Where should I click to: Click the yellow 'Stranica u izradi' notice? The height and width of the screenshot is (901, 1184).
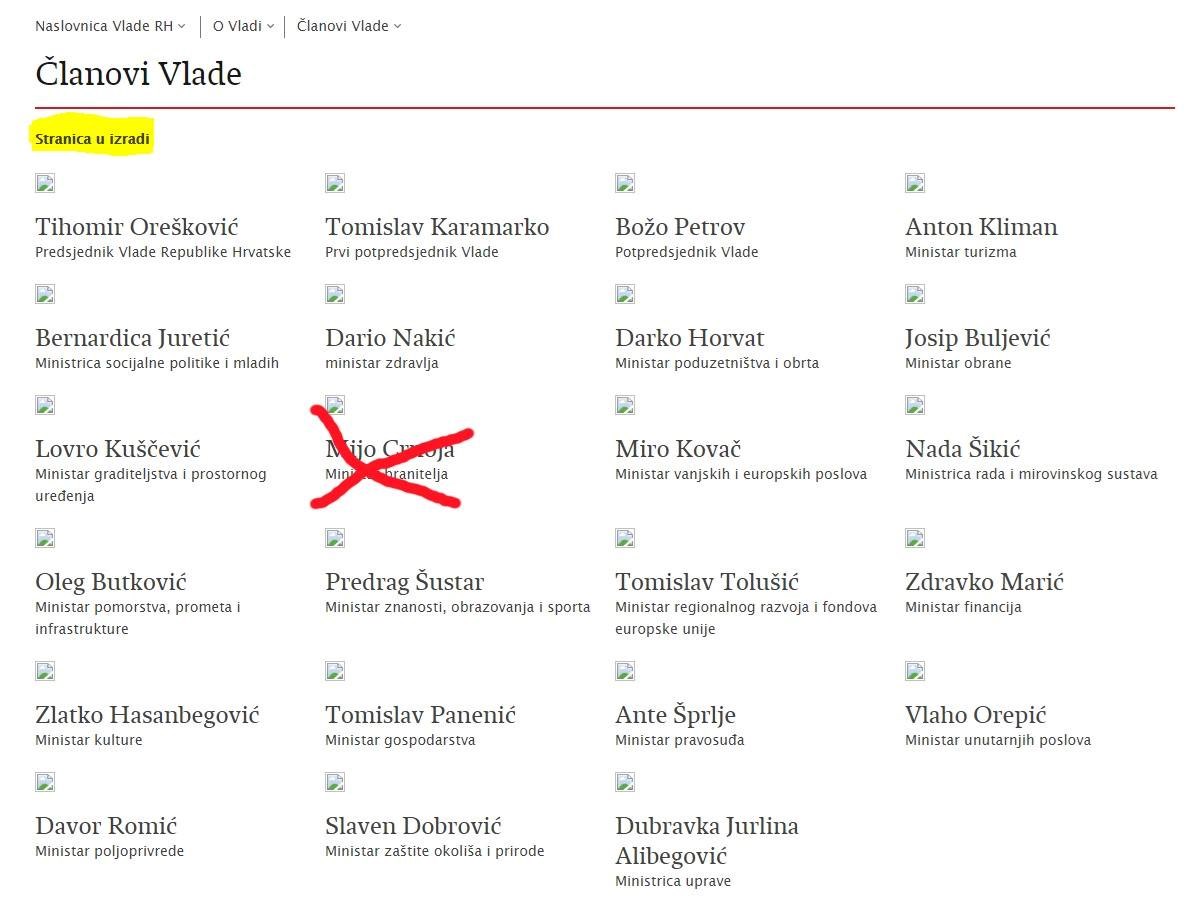[92, 139]
